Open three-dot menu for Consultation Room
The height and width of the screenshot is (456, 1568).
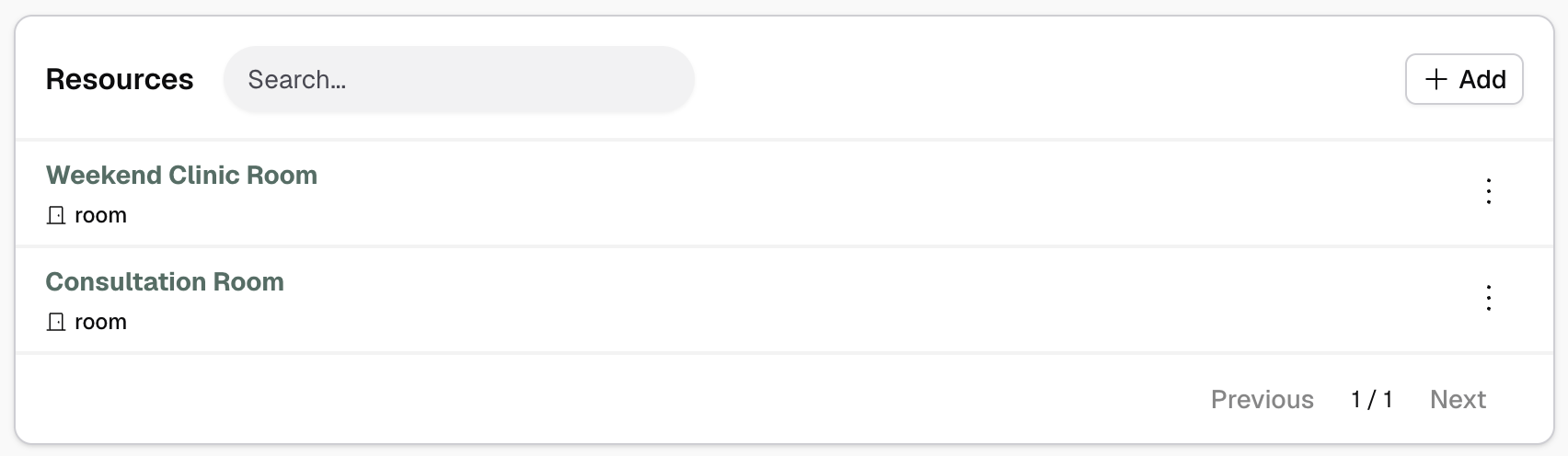(x=1488, y=298)
